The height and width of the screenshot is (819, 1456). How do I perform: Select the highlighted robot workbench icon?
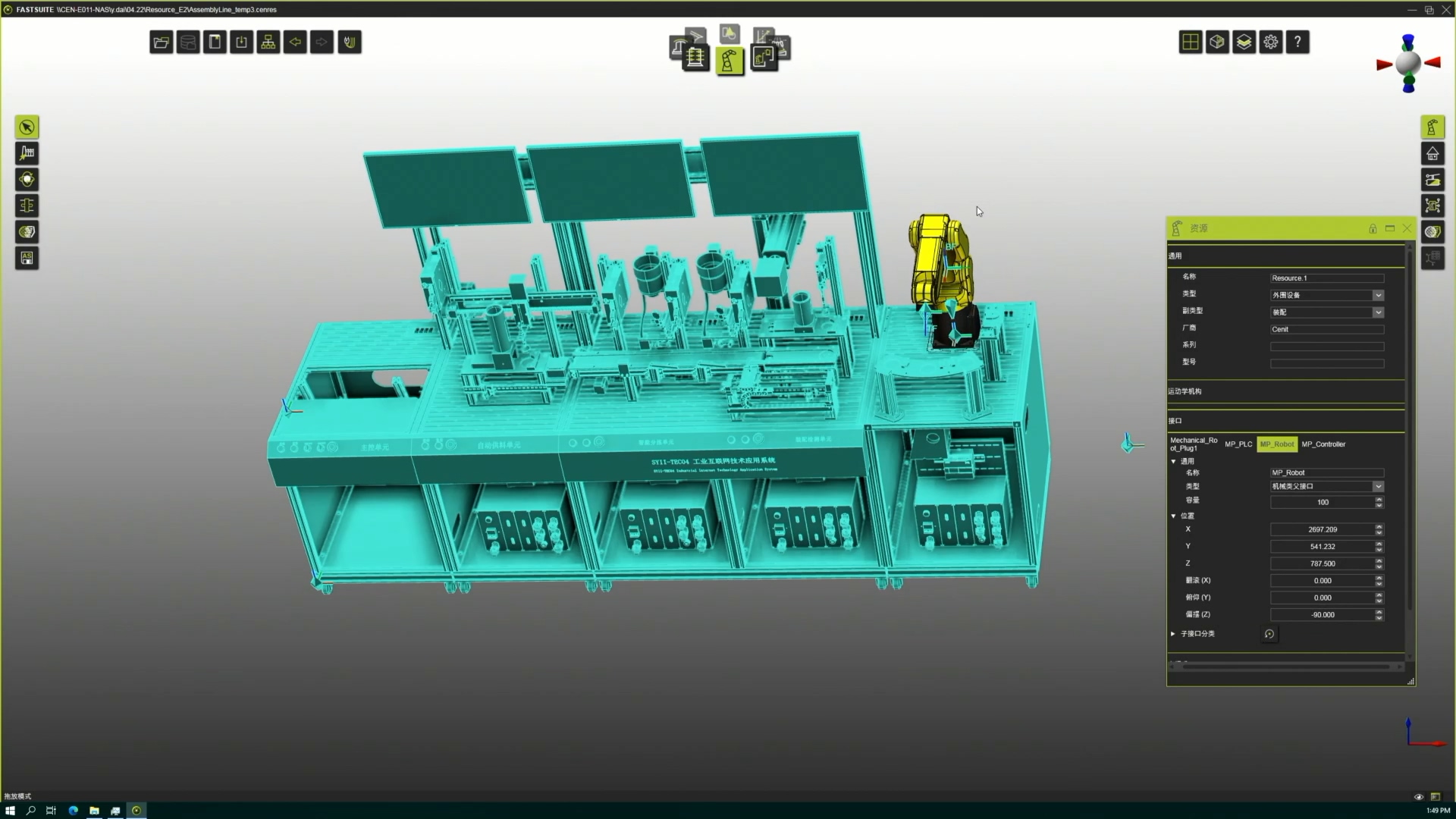pyautogui.click(x=730, y=61)
